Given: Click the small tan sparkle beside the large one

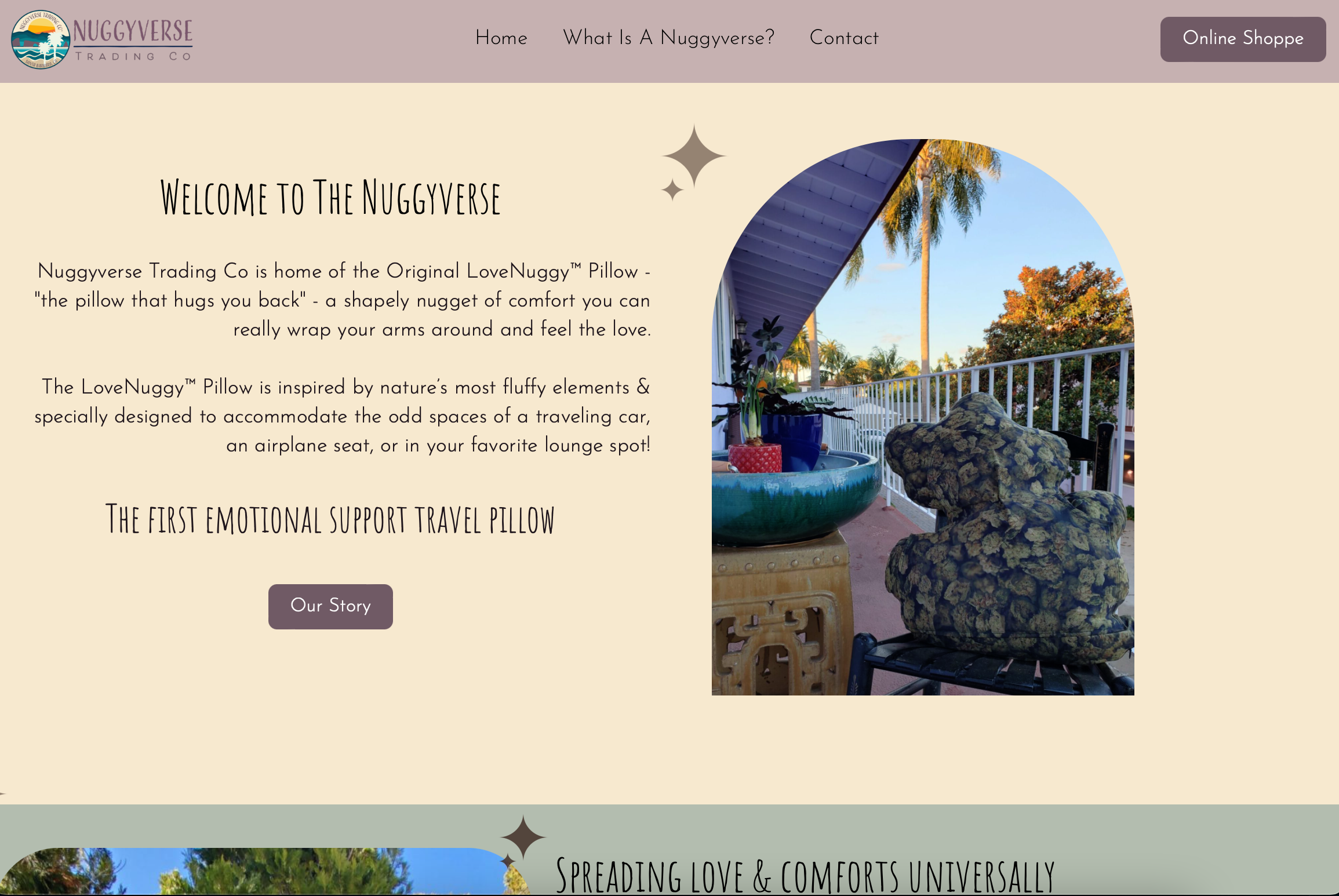Looking at the screenshot, I should 672,190.
